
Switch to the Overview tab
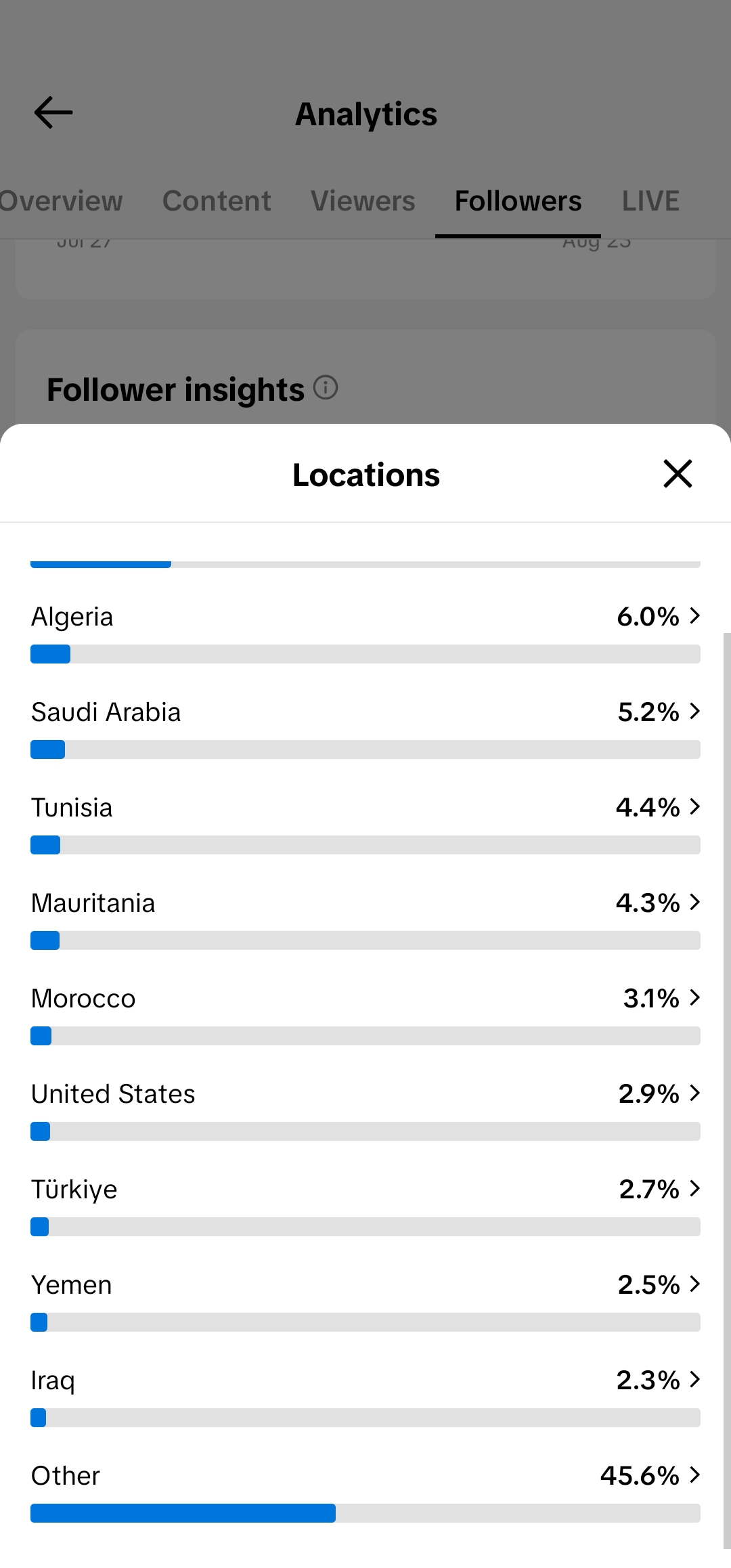(61, 201)
